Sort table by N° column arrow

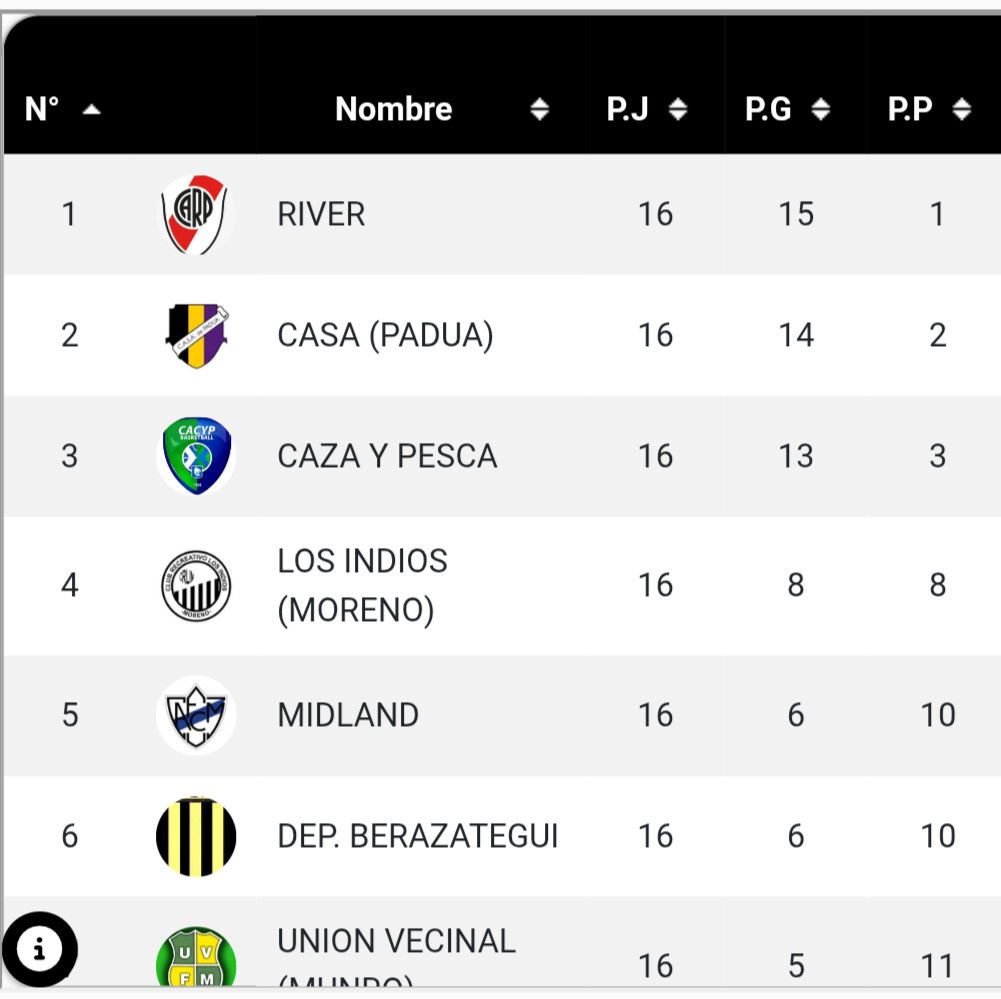[x=91, y=110]
